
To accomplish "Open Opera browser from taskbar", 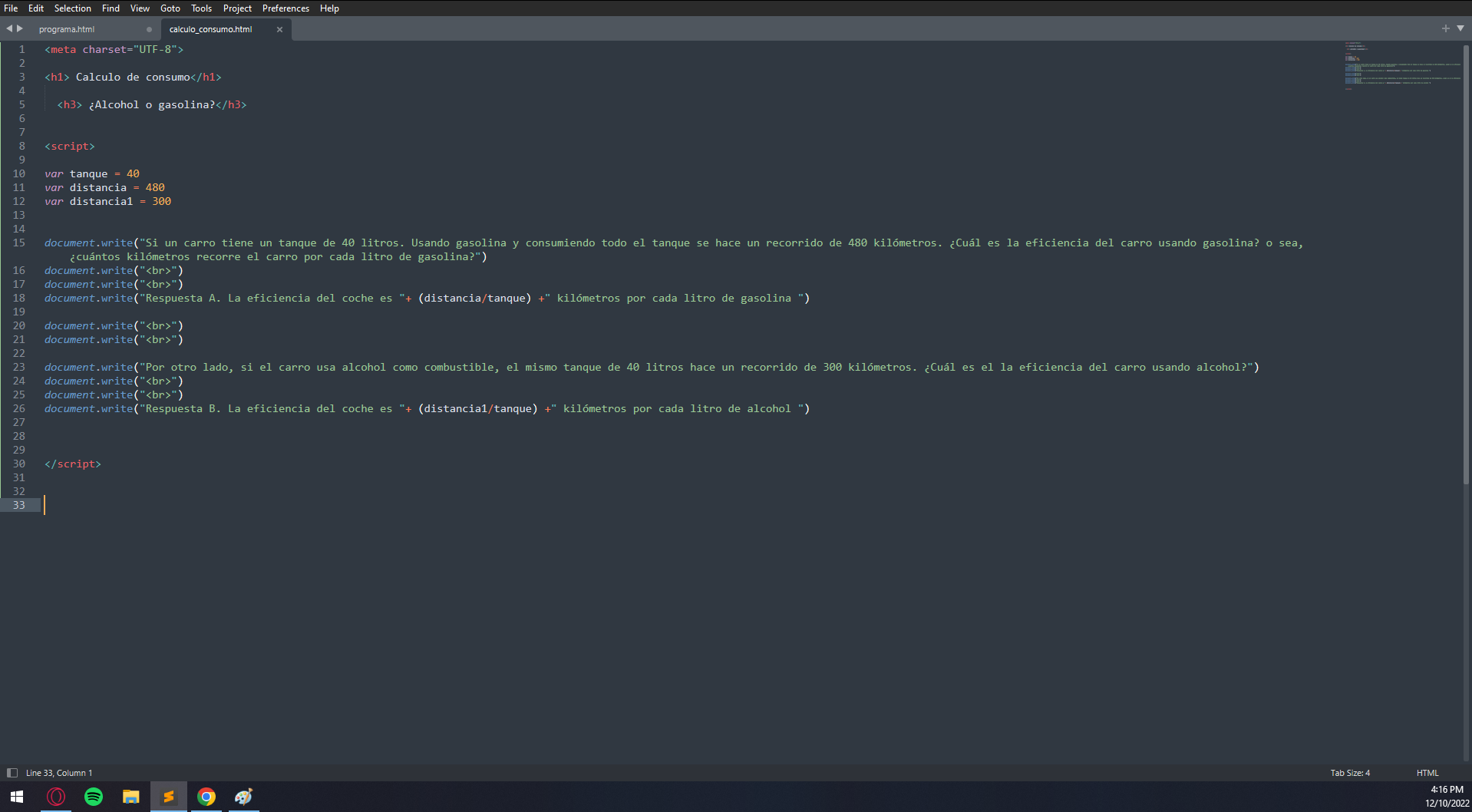I will coord(56,797).
